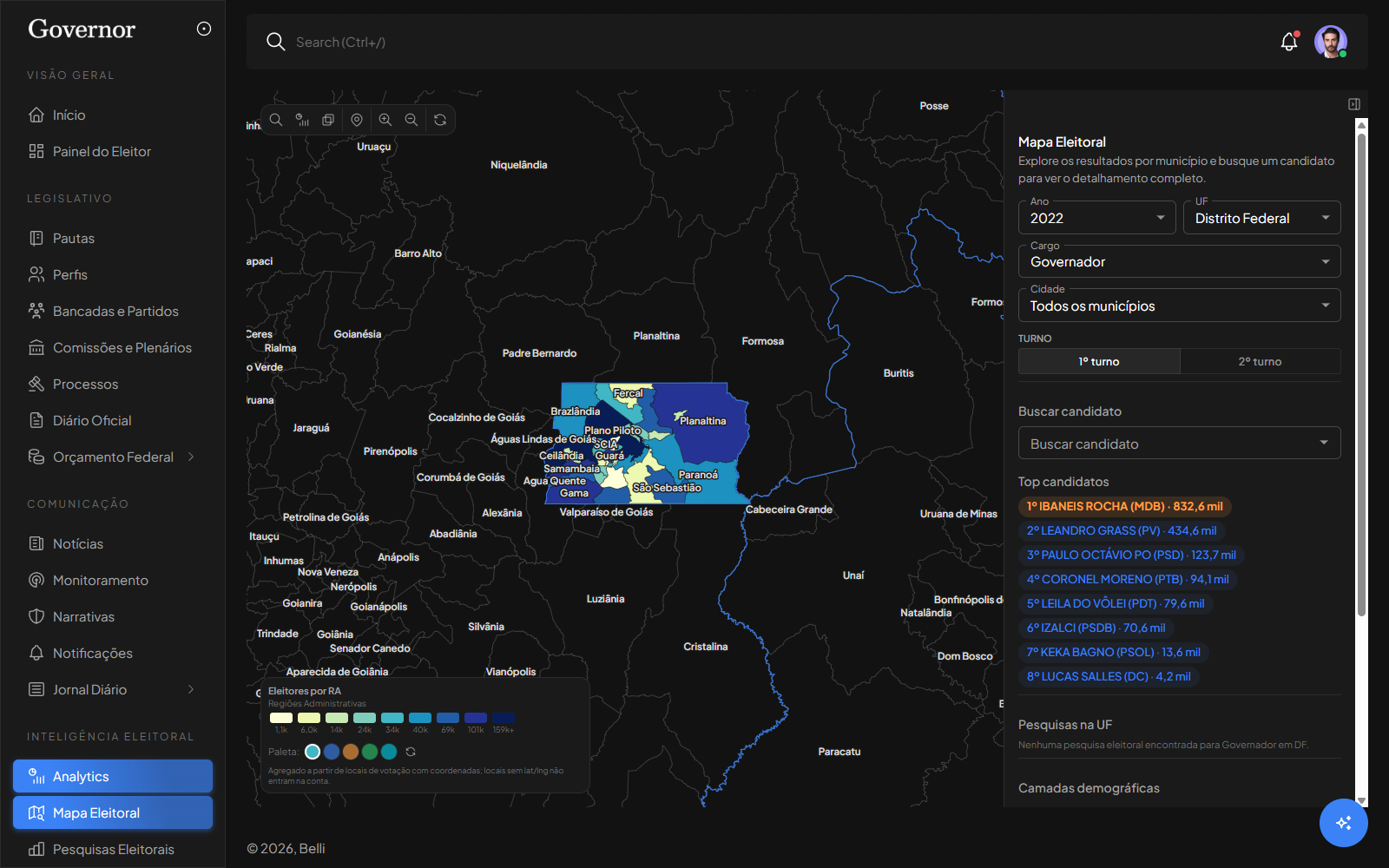
Task: Open the Ano 2022 dropdown
Action: [1097, 218]
